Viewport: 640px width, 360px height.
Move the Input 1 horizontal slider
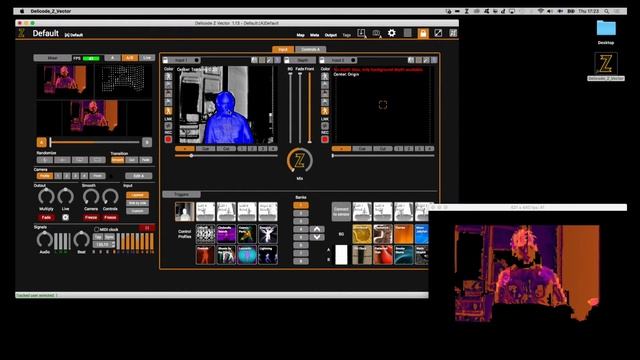pyautogui.click(x=226, y=156)
